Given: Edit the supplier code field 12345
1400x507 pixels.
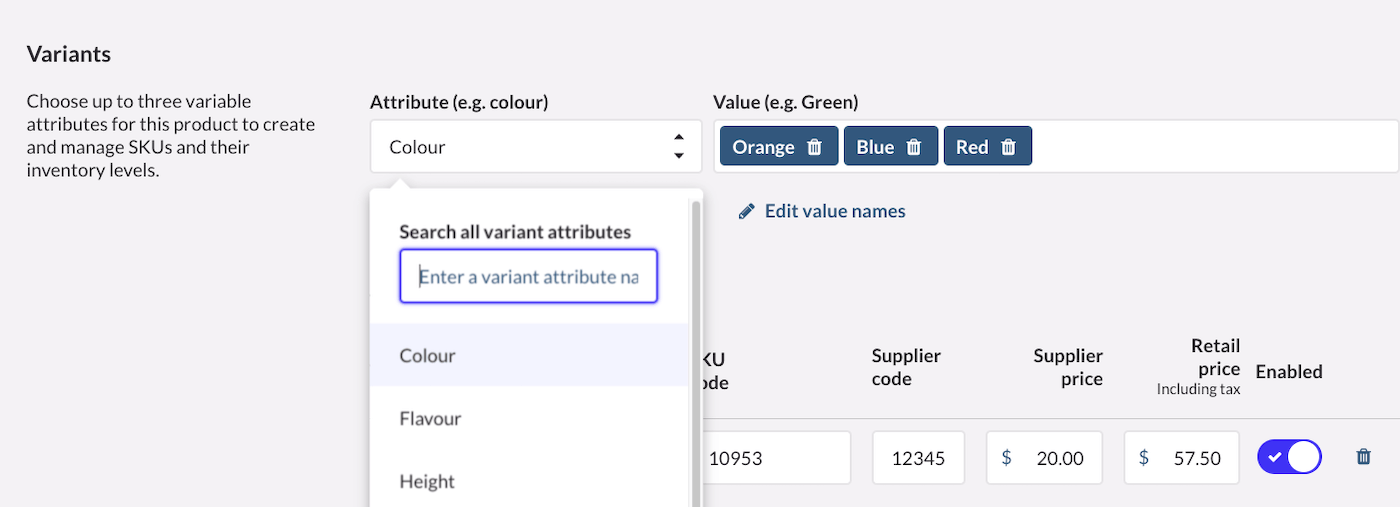Looking at the screenshot, I should point(918,458).
